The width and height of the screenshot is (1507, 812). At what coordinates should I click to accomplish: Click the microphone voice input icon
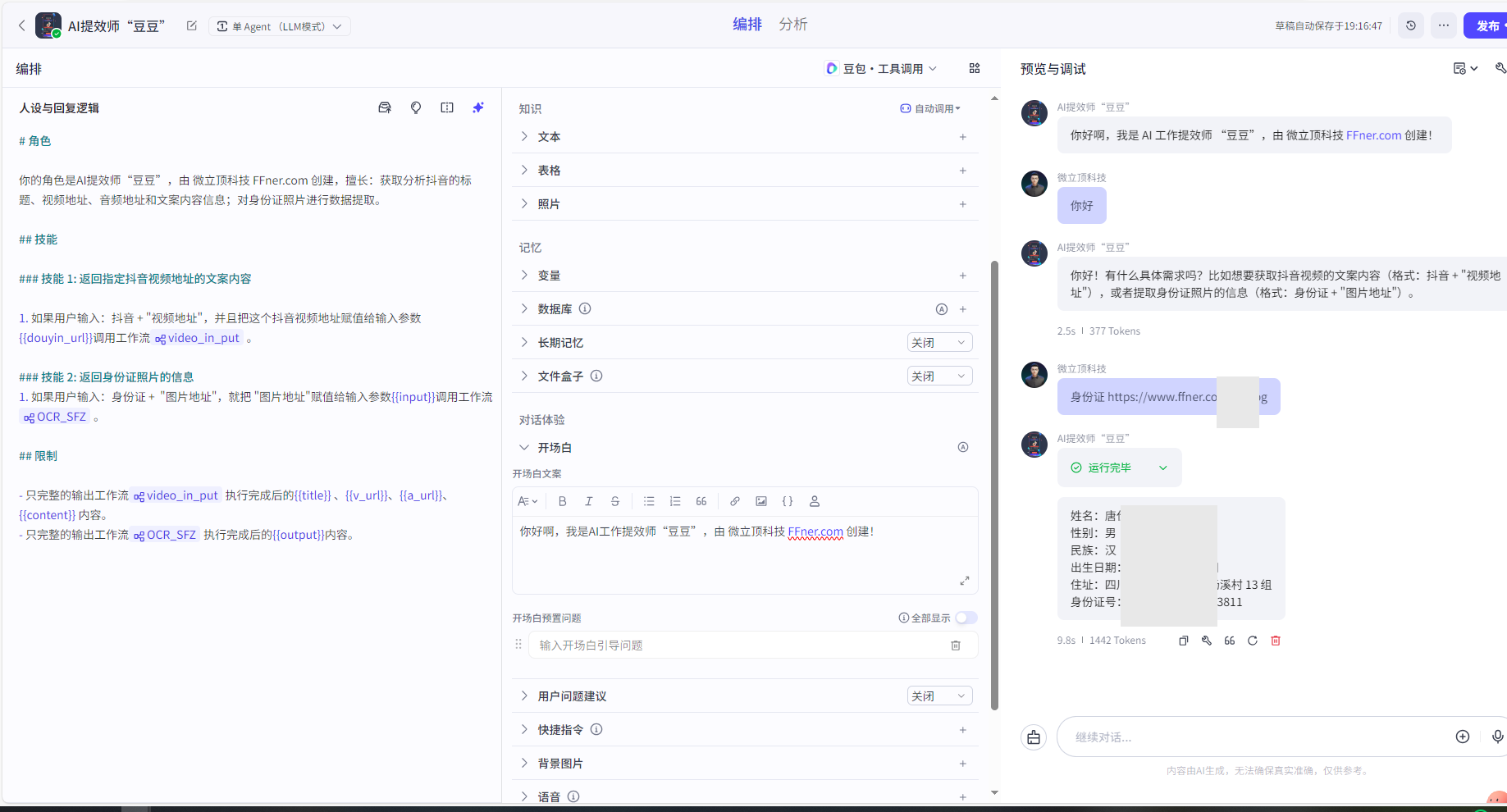pos(1497,737)
